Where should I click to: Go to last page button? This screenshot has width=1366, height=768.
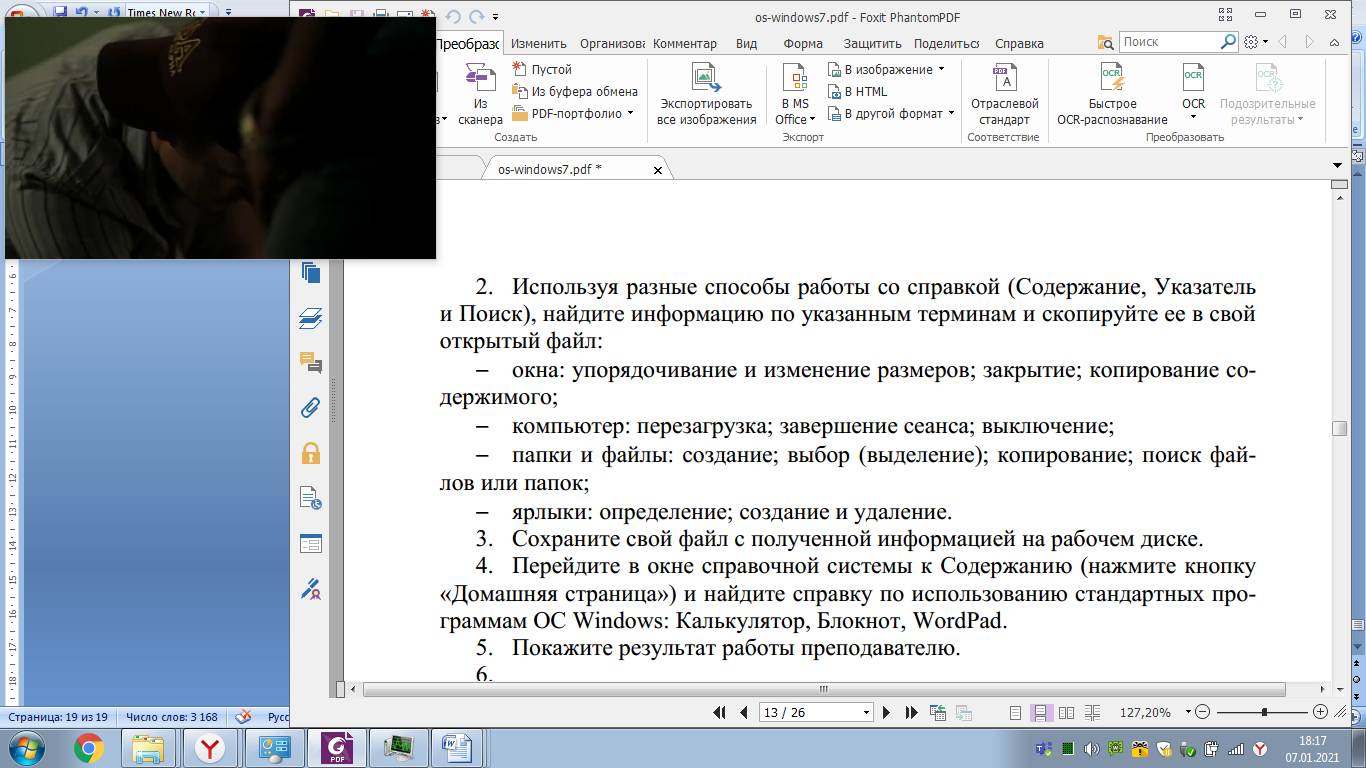coord(911,712)
